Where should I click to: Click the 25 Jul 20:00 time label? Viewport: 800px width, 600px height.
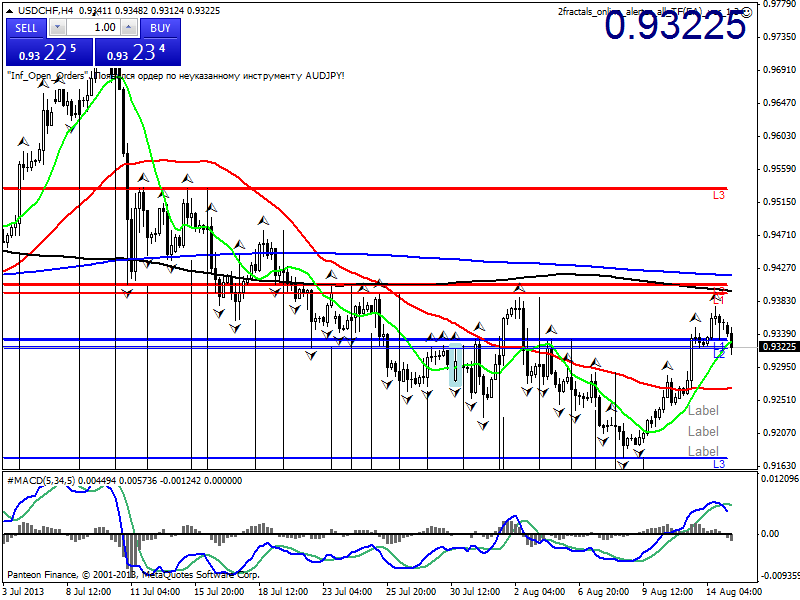tap(411, 592)
